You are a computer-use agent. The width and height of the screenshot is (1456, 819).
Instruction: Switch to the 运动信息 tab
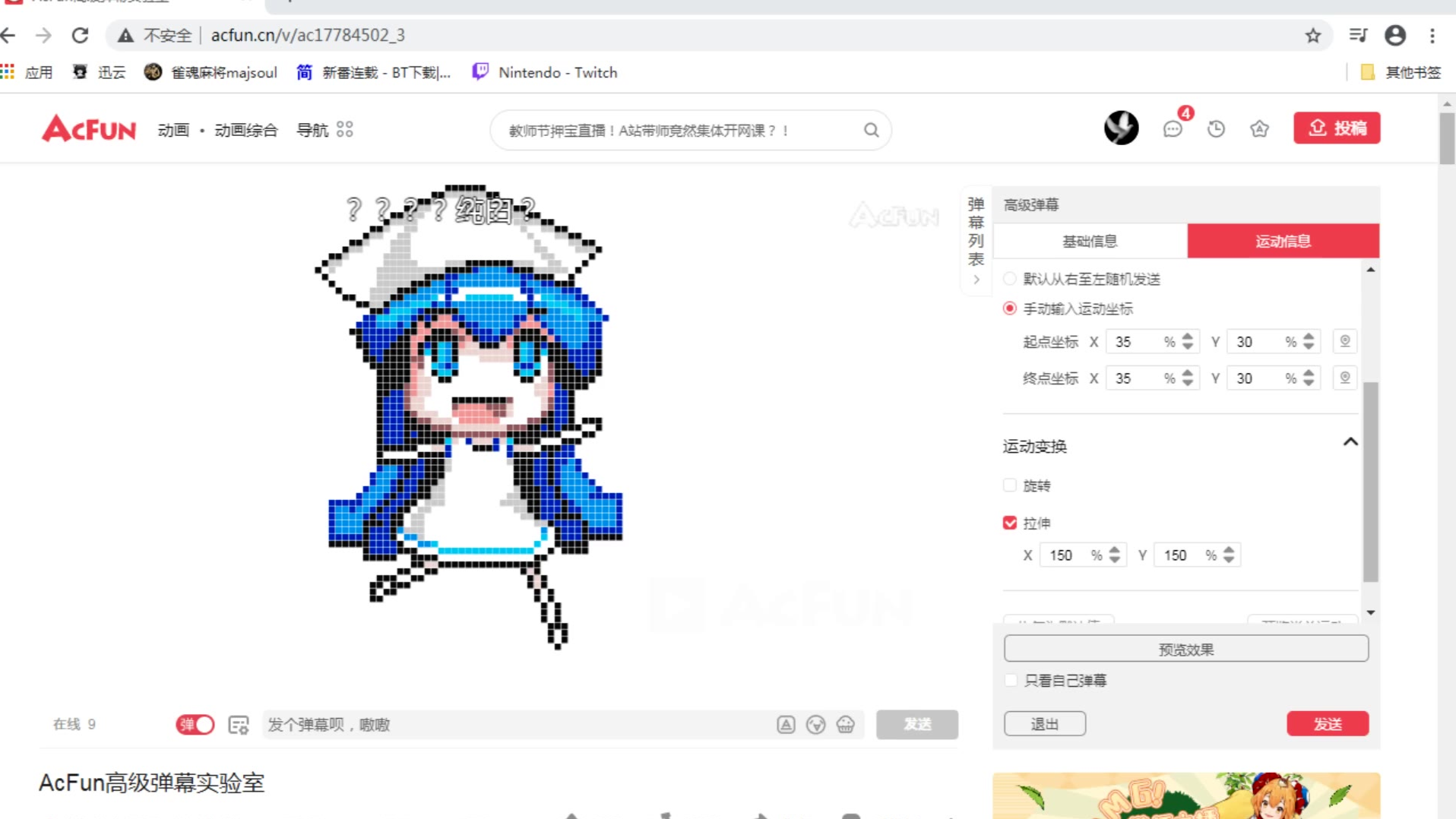1283,241
